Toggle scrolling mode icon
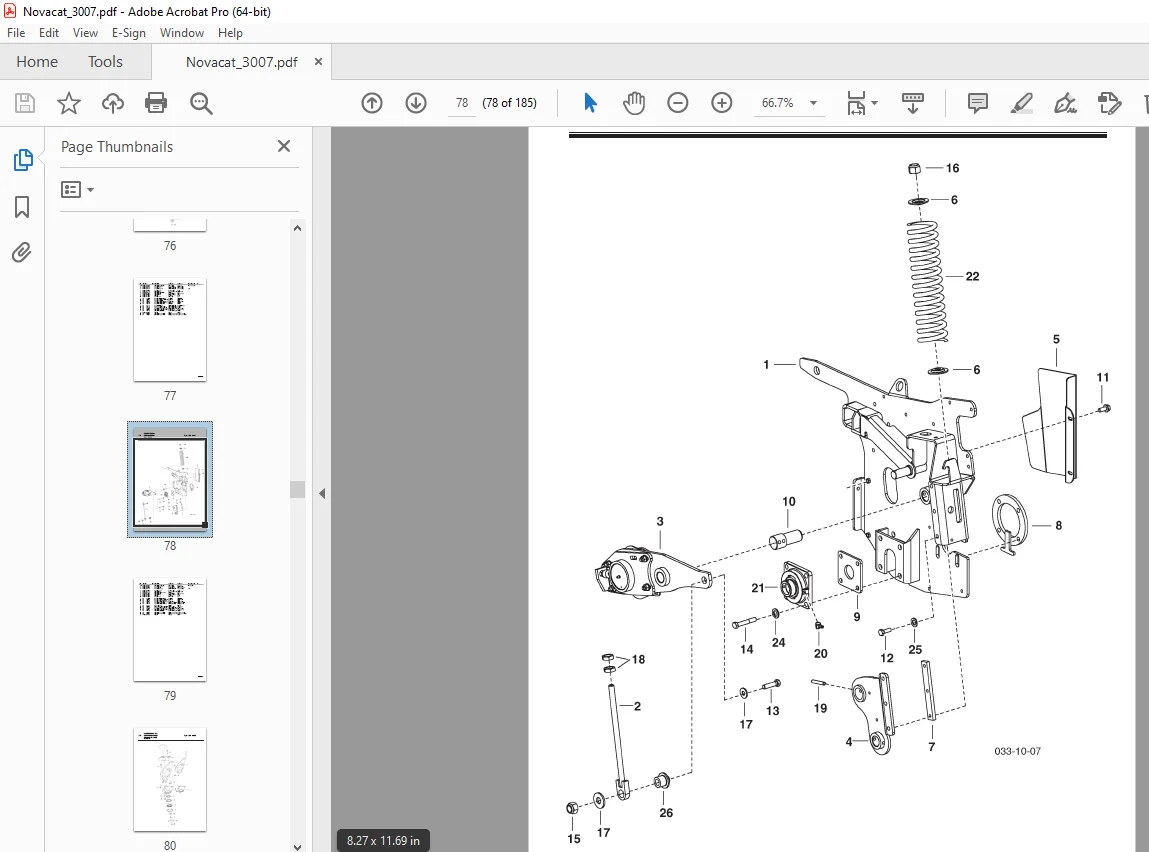Image resolution: width=1149 pixels, height=852 pixels. click(x=912, y=103)
